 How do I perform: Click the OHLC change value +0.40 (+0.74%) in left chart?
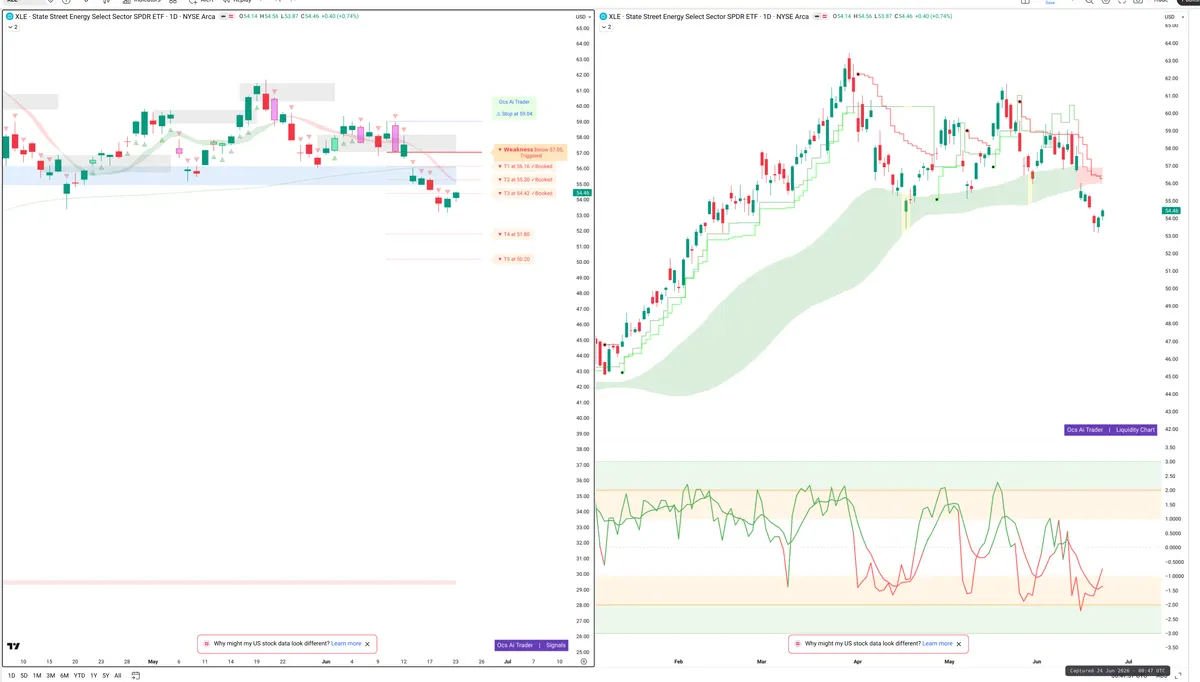point(338,17)
